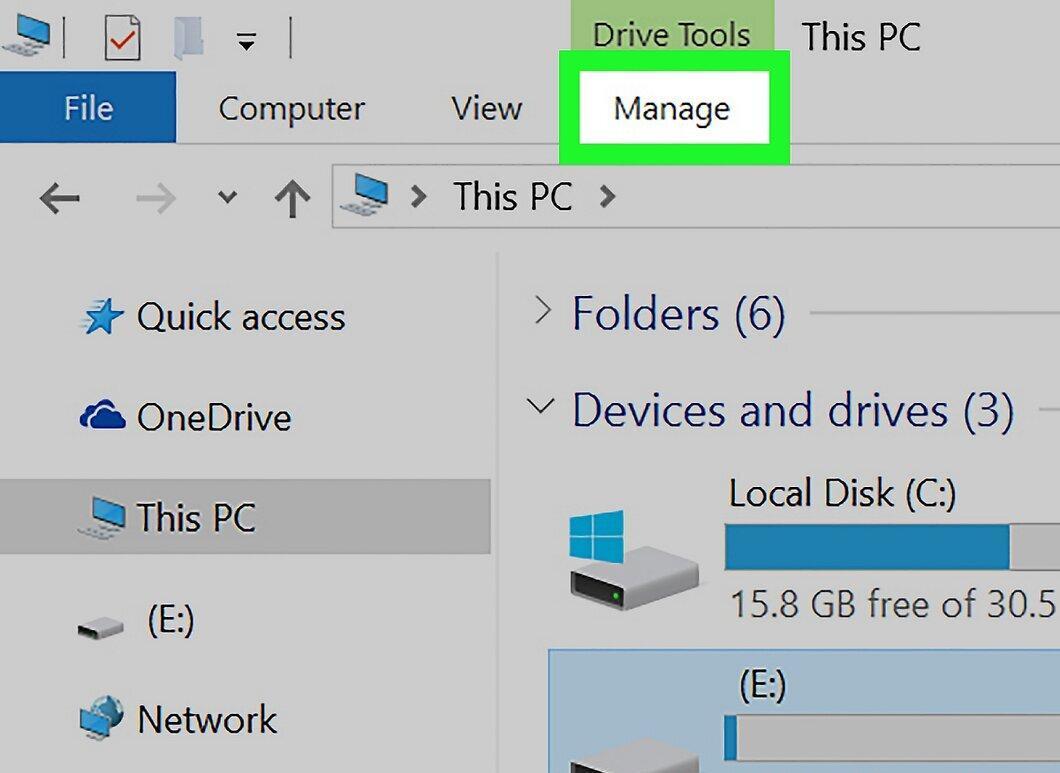This screenshot has width=1060, height=773.
Task: Open OneDrive in the navigation pane
Action: click(185, 417)
